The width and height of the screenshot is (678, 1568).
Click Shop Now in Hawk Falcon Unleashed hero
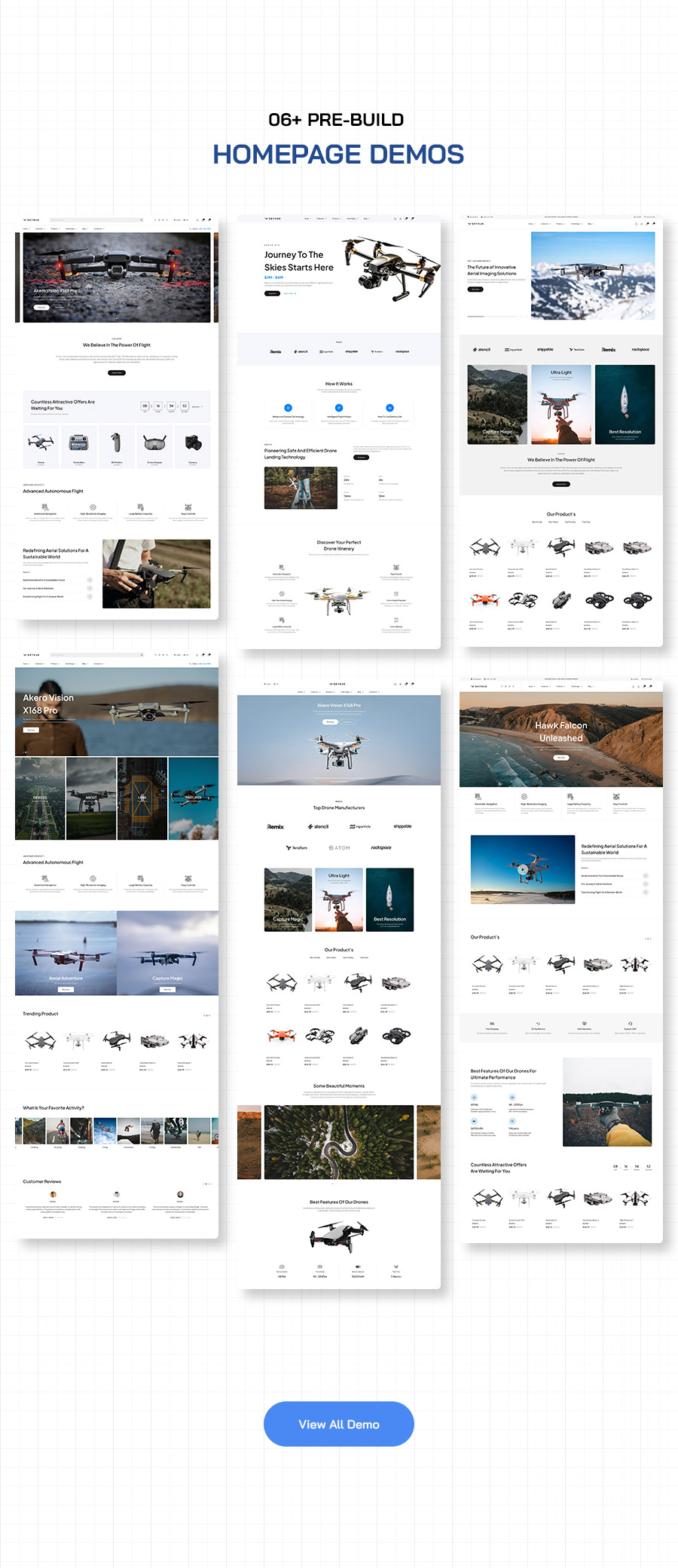(561, 757)
